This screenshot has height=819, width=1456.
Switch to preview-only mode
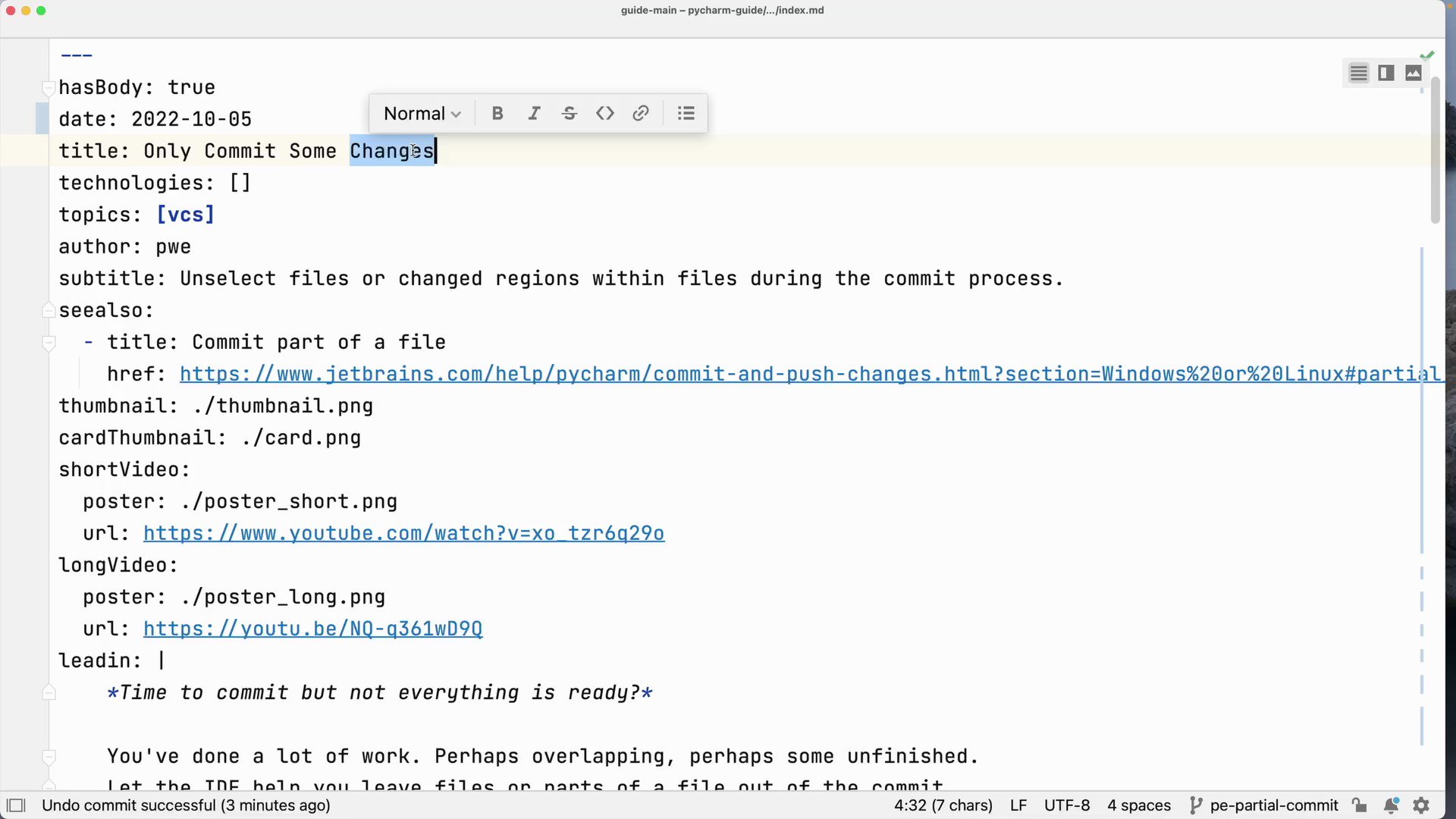(1414, 73)
